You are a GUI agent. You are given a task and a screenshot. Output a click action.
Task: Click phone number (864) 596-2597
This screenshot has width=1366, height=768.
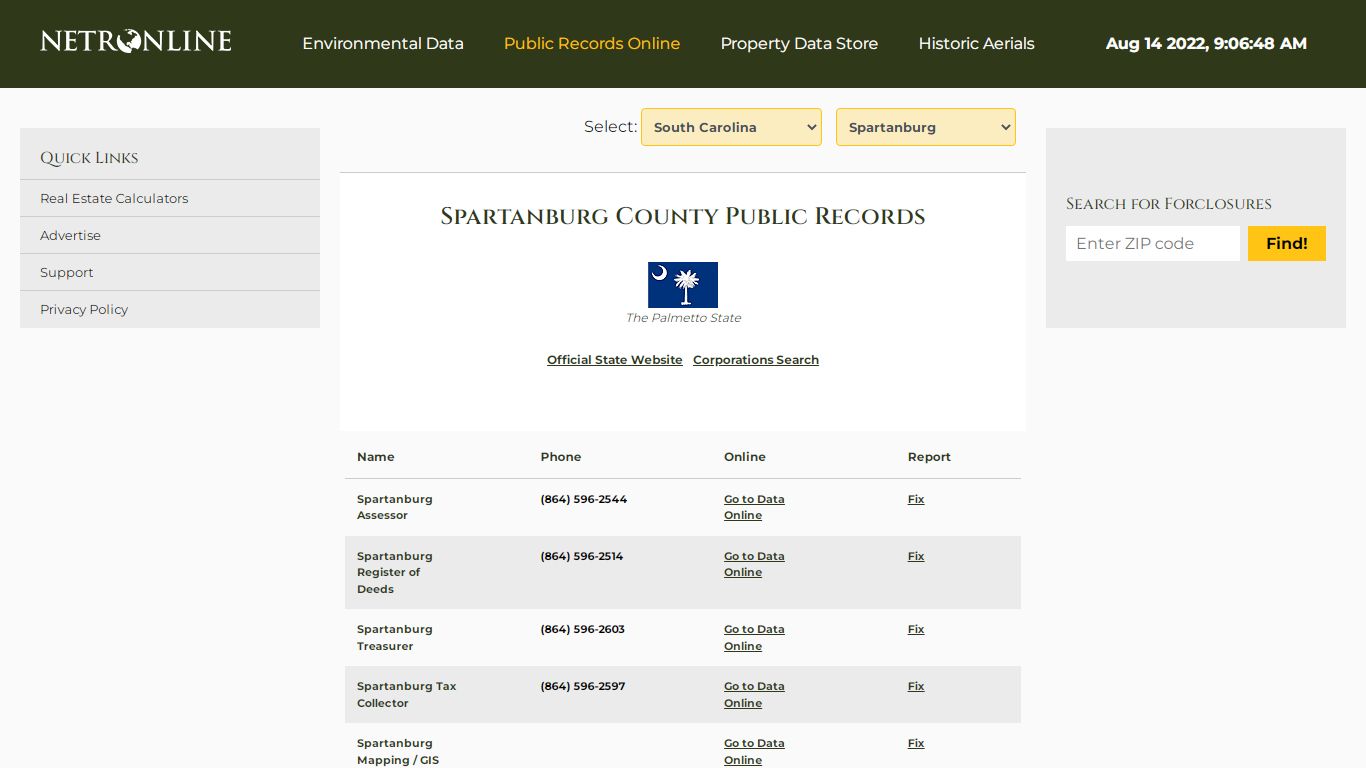coord(583,686)
